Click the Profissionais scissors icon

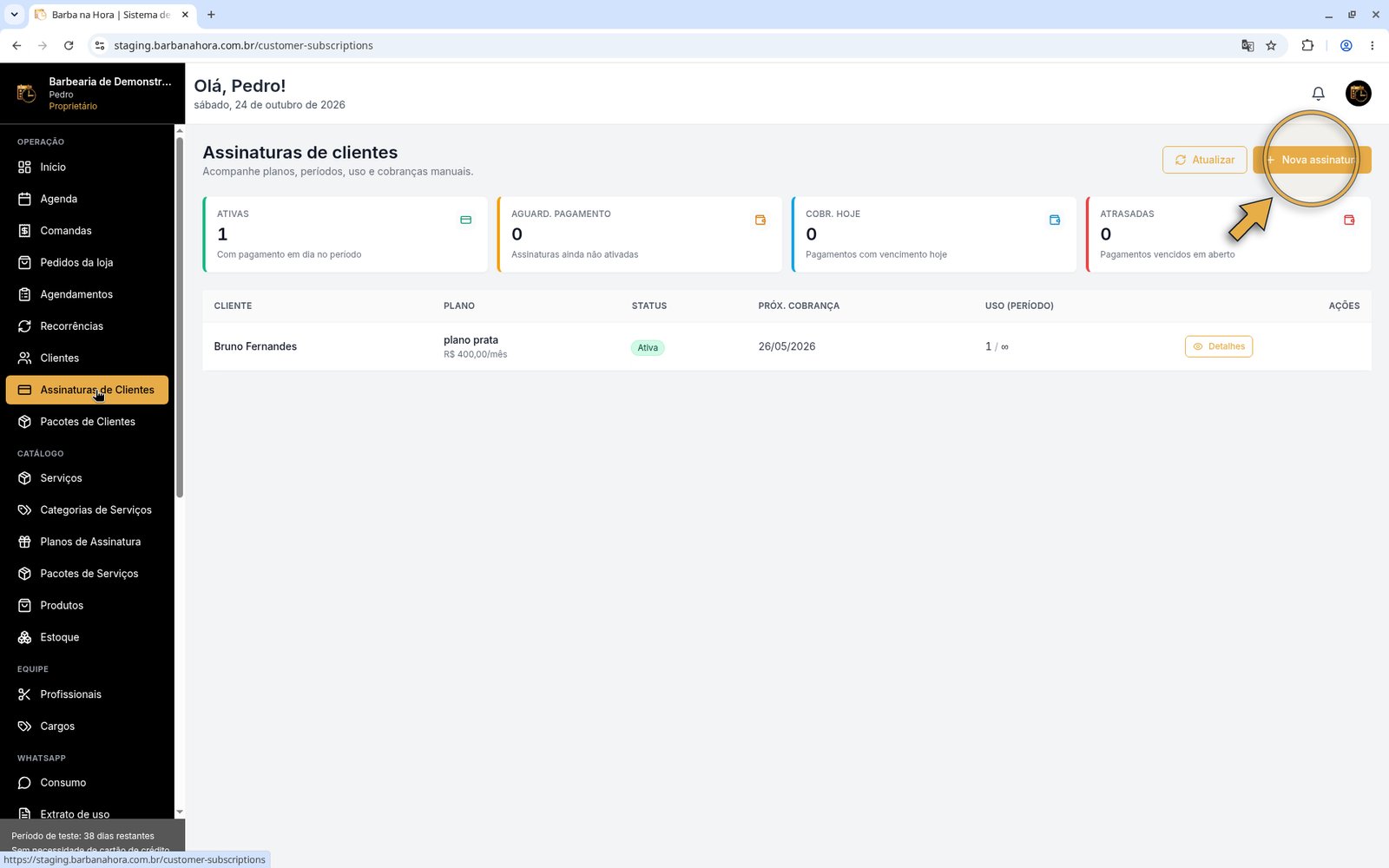pyautogui.click(x=24, y=694)
